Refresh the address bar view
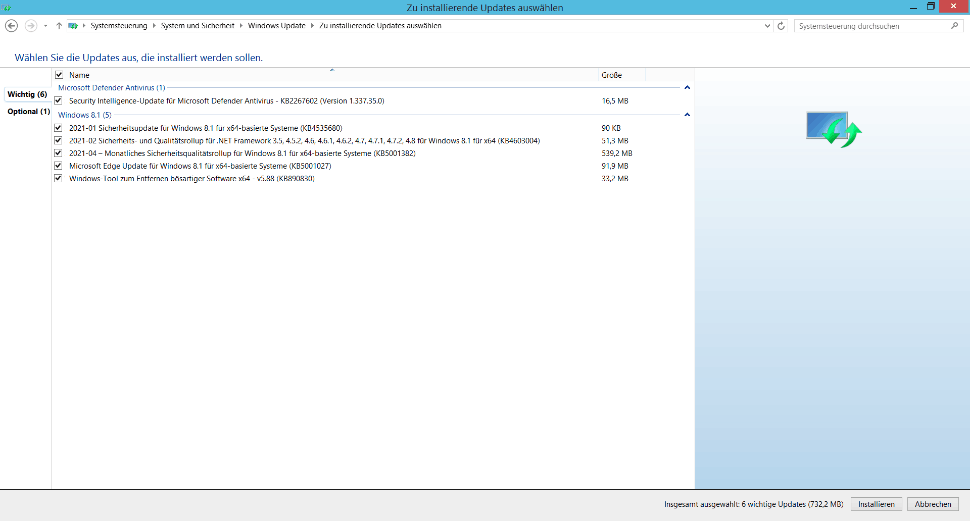Image resolution: width=970 pixels, height=523 pixels. (781, 26)
